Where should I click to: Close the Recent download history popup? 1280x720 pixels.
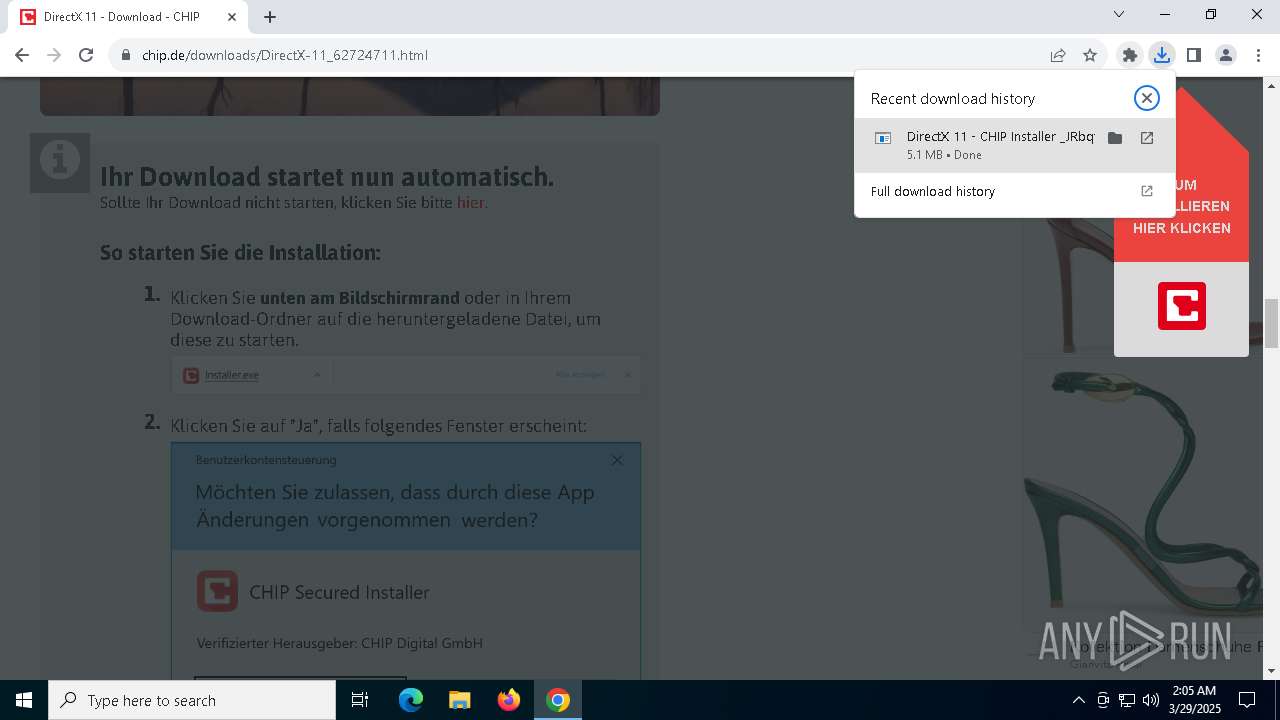[1146, 98]
